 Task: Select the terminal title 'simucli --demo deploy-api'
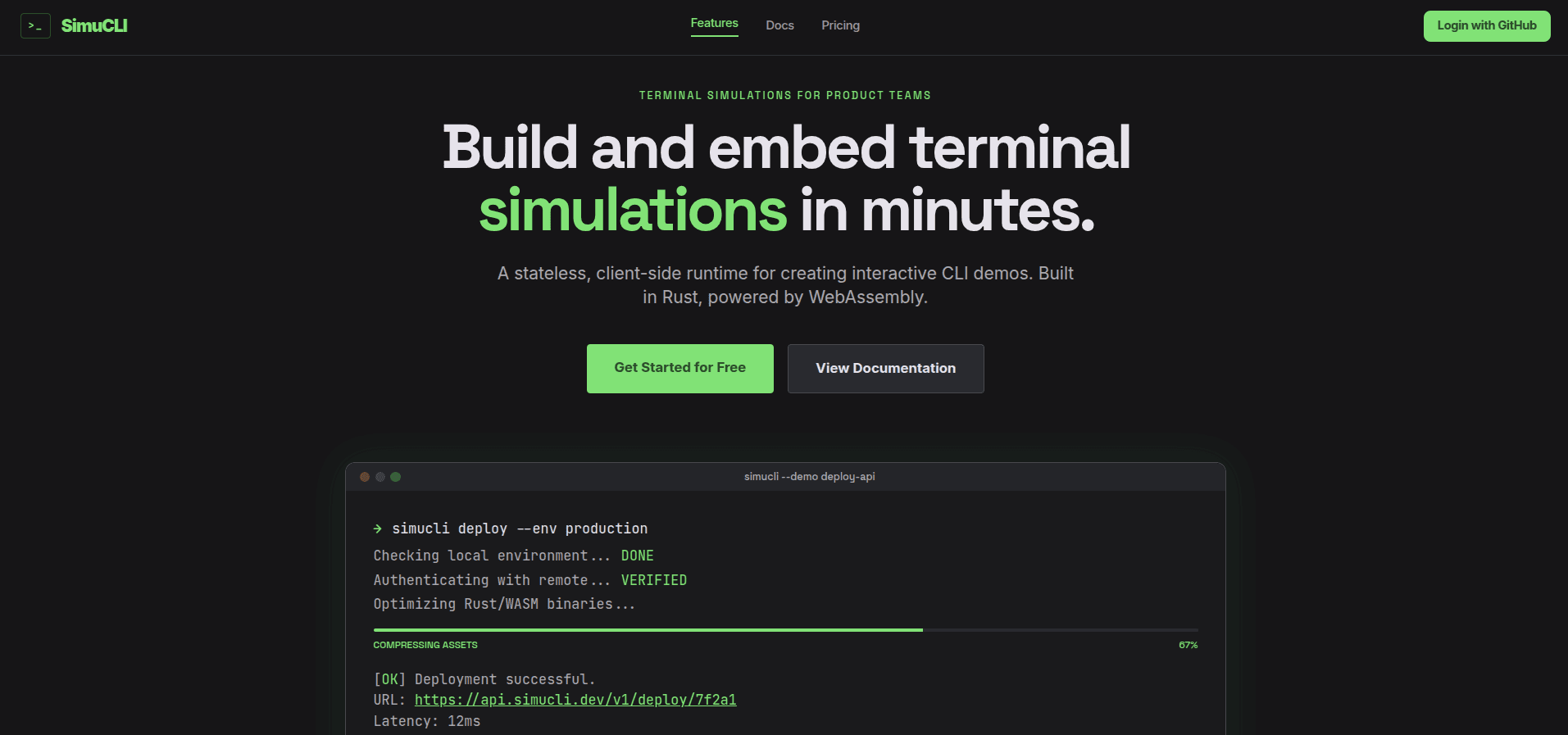(x=809, y=477)
